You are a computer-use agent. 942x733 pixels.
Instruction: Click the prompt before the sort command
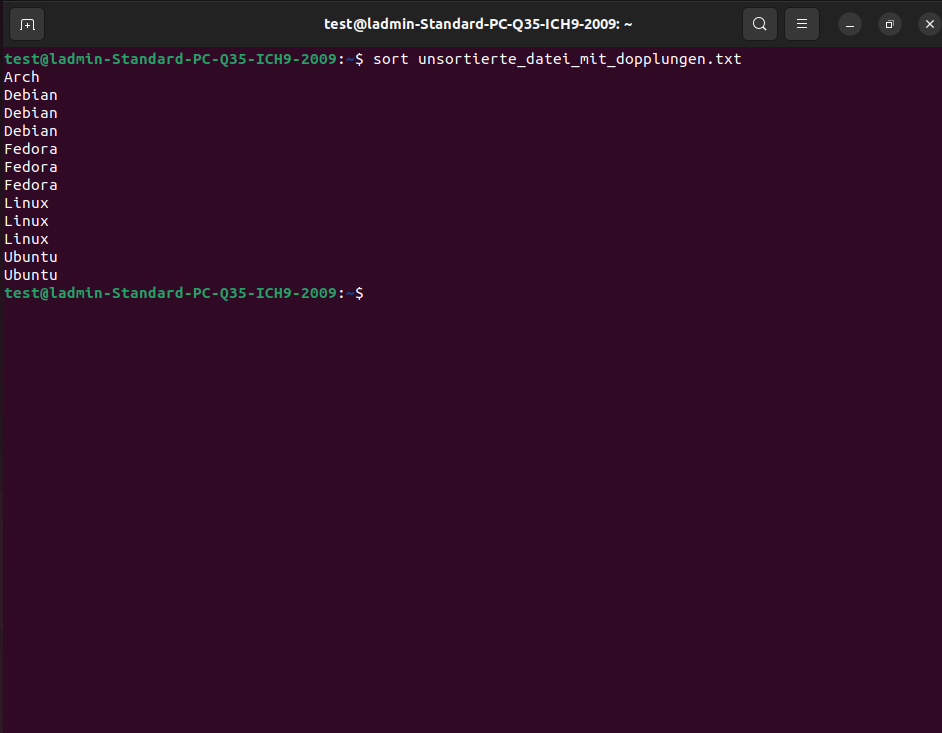point(184,59)
